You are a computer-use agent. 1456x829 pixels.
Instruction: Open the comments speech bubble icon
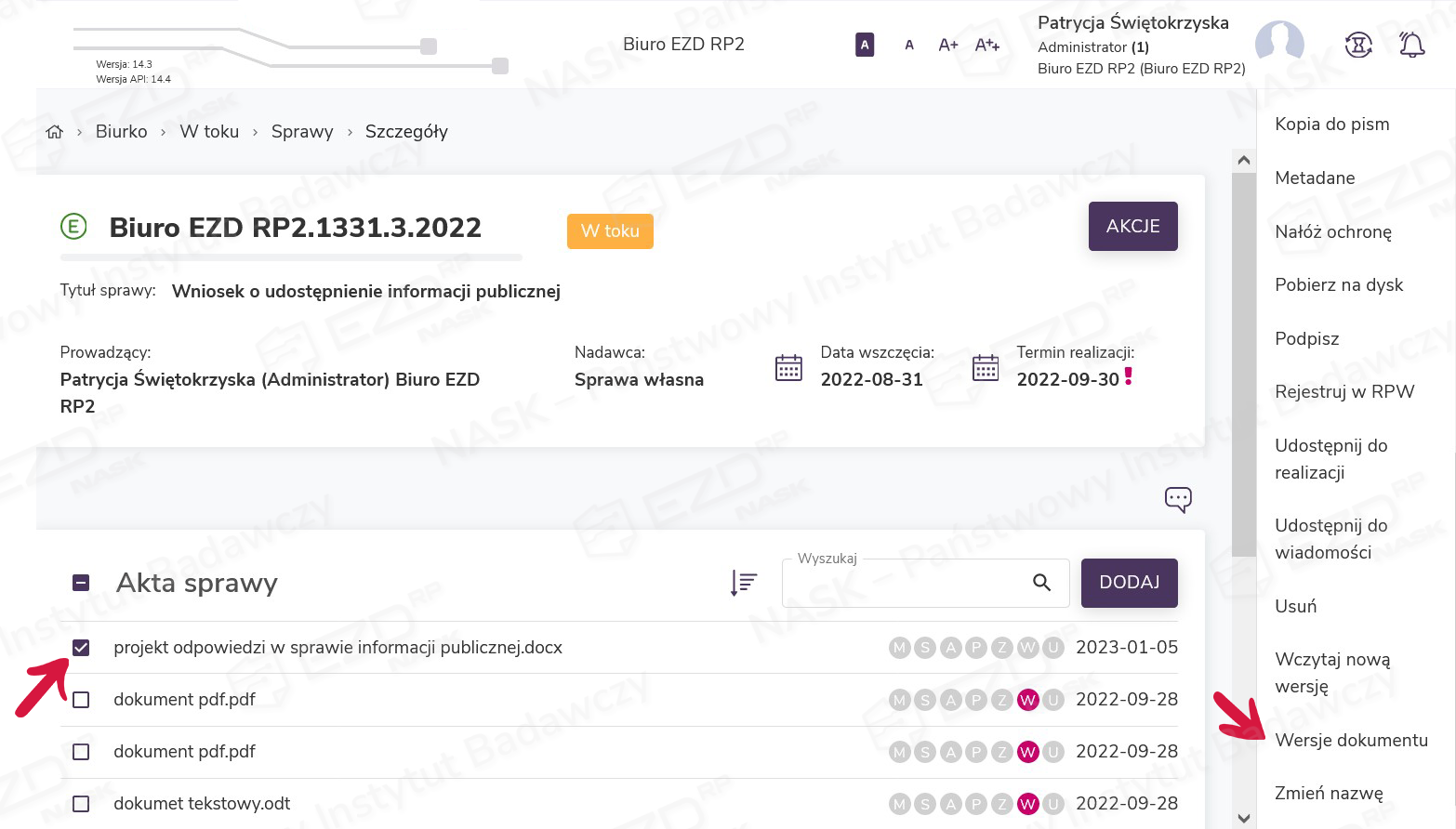(x=1178, y=499)
